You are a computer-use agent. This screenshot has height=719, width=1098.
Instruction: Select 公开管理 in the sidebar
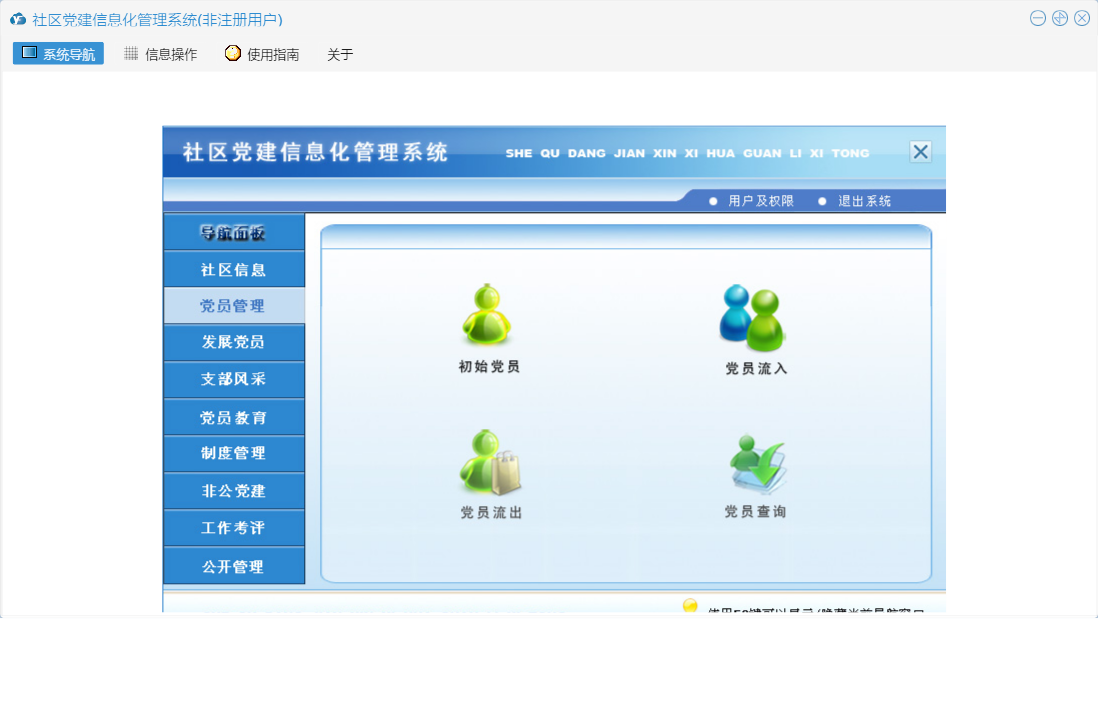234,566
